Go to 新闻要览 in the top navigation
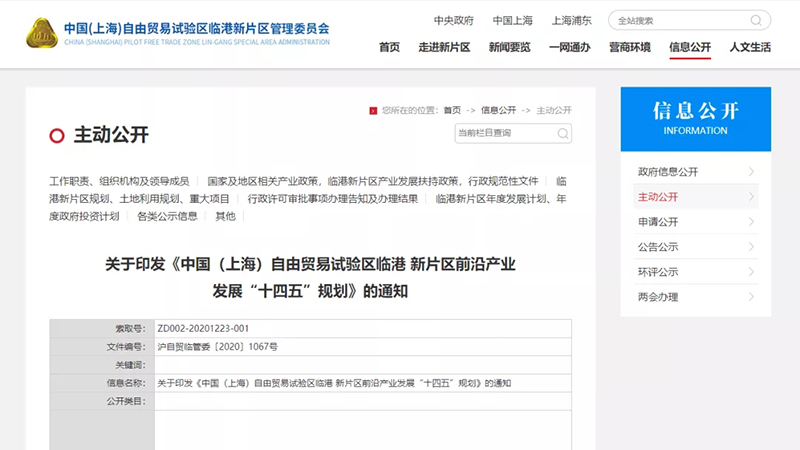Image resolution: width=800 pixels, height=450 pixels. (x=509, y=47)
